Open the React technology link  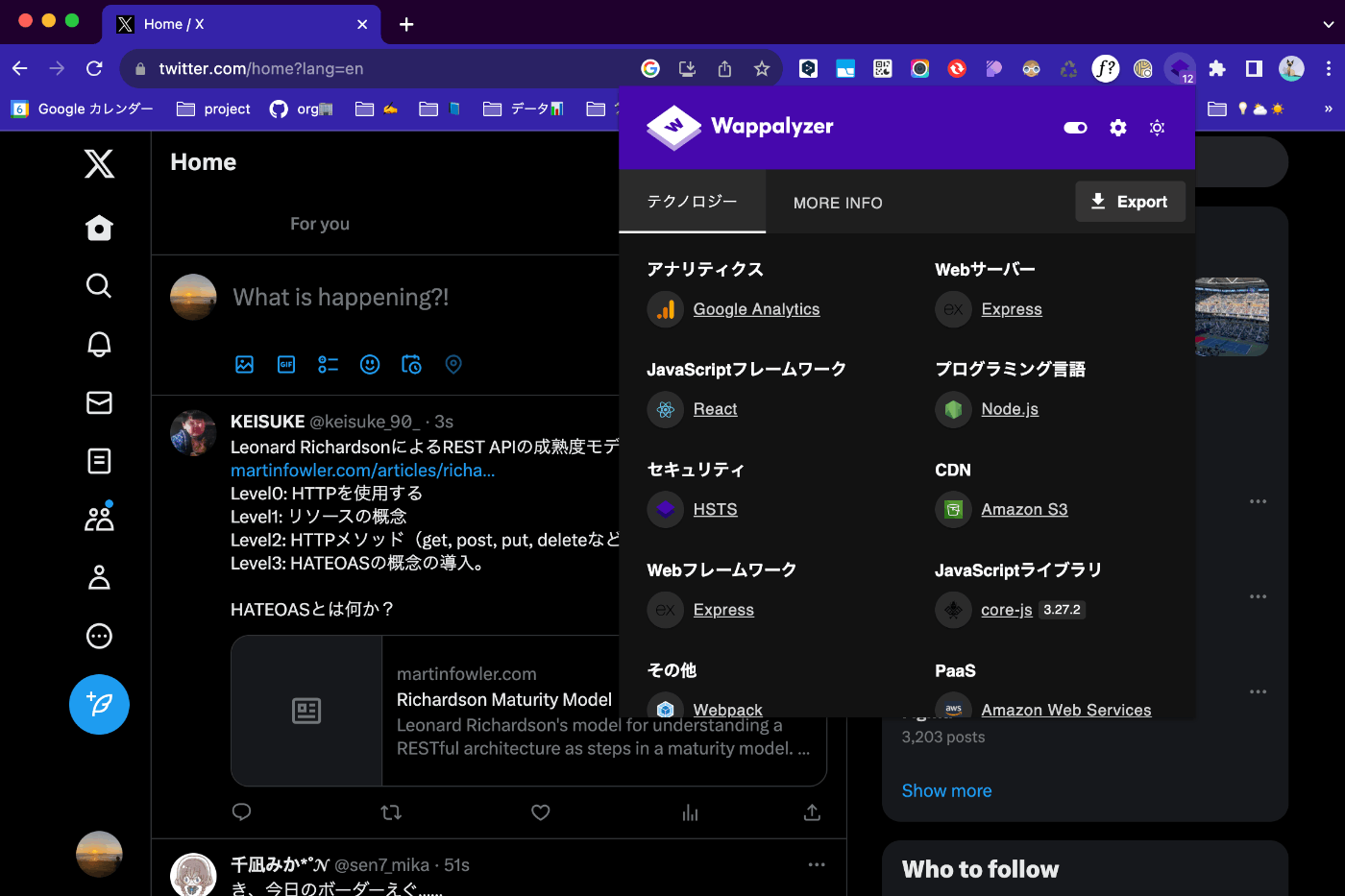click(x=715, y=409)
